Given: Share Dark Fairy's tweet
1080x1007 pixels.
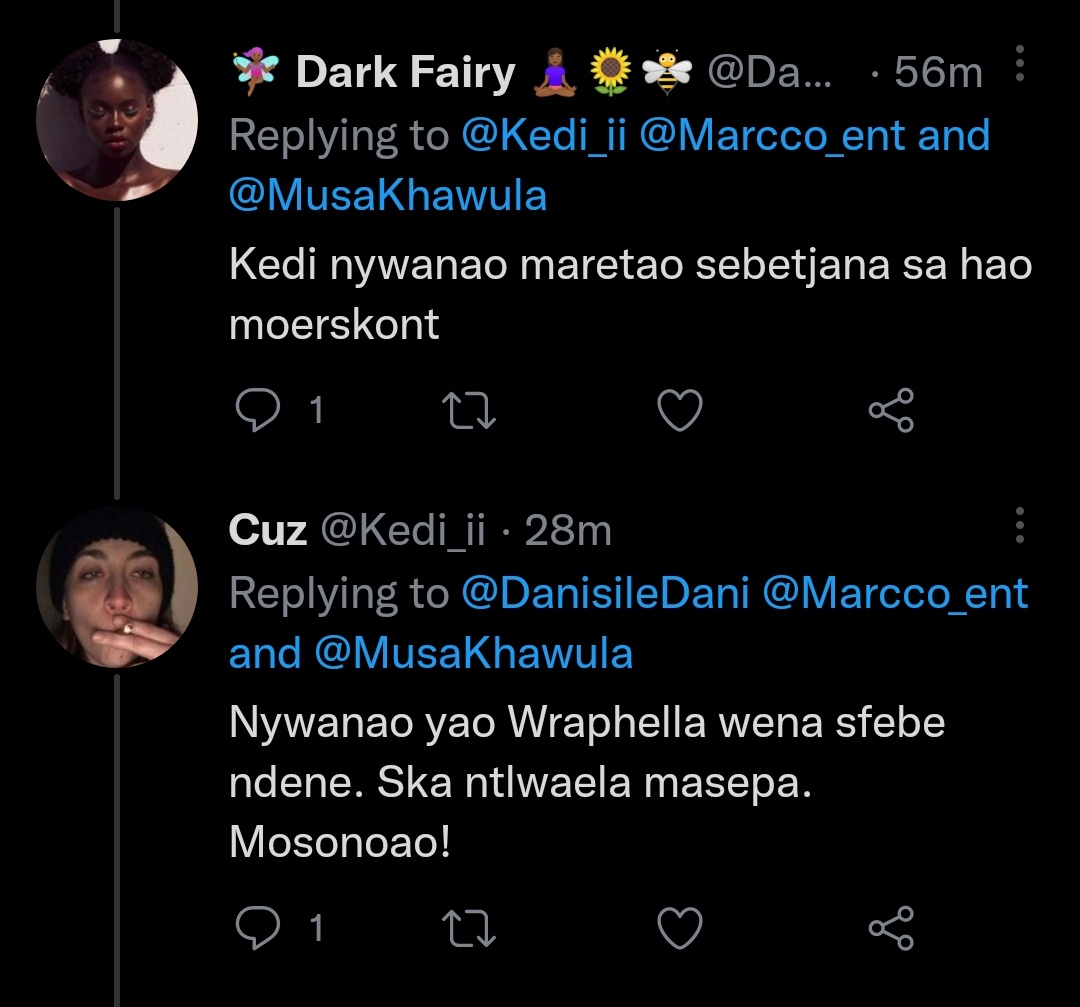Looking at the screenshot, I should click(891, 410).
